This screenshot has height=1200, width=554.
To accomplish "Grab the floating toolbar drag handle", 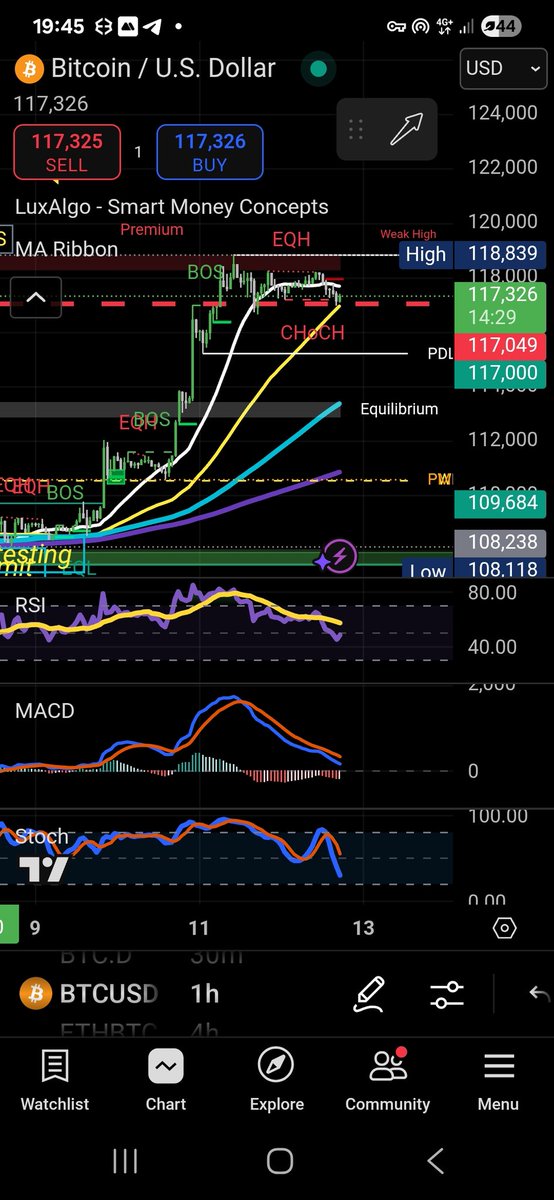I will 355,129.
